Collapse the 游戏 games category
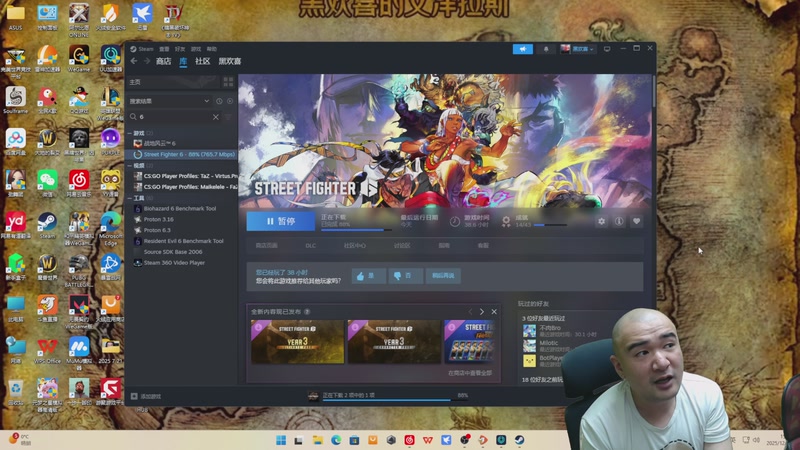This screenshot has height=450, width=800. [x=137, y=133]
